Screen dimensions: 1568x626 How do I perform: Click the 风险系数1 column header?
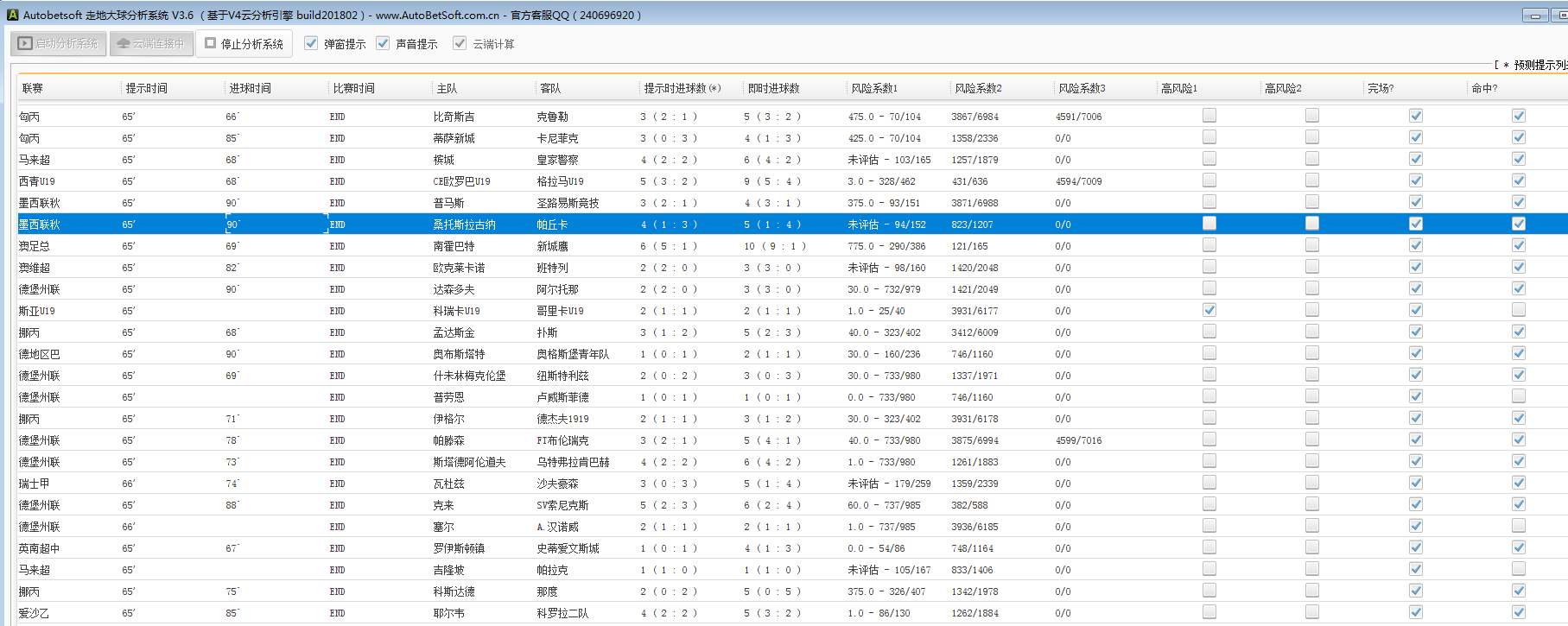(x=873, y=88)
